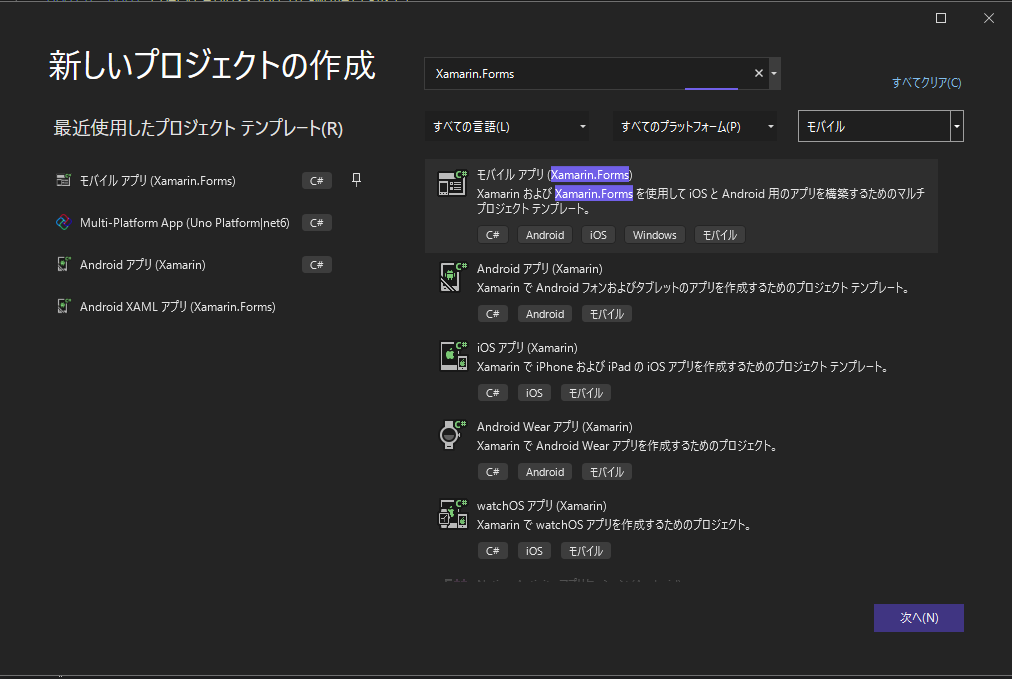Click the recent Android XAML アプリ icon
The image size is (1012, 679).
(x=63, y=307)
